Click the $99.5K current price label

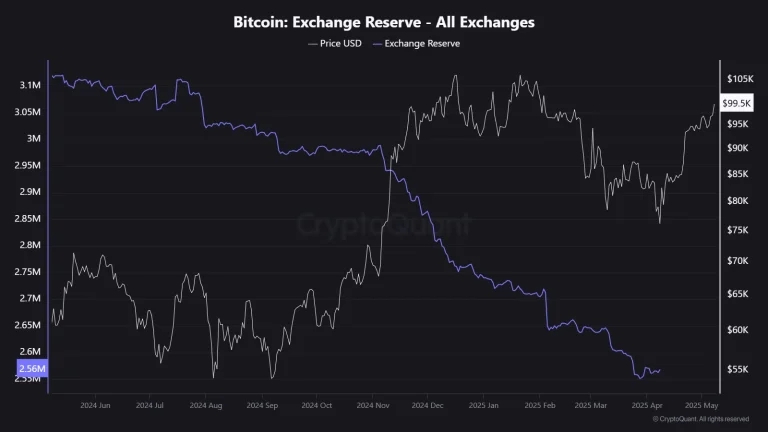[736, 103]
